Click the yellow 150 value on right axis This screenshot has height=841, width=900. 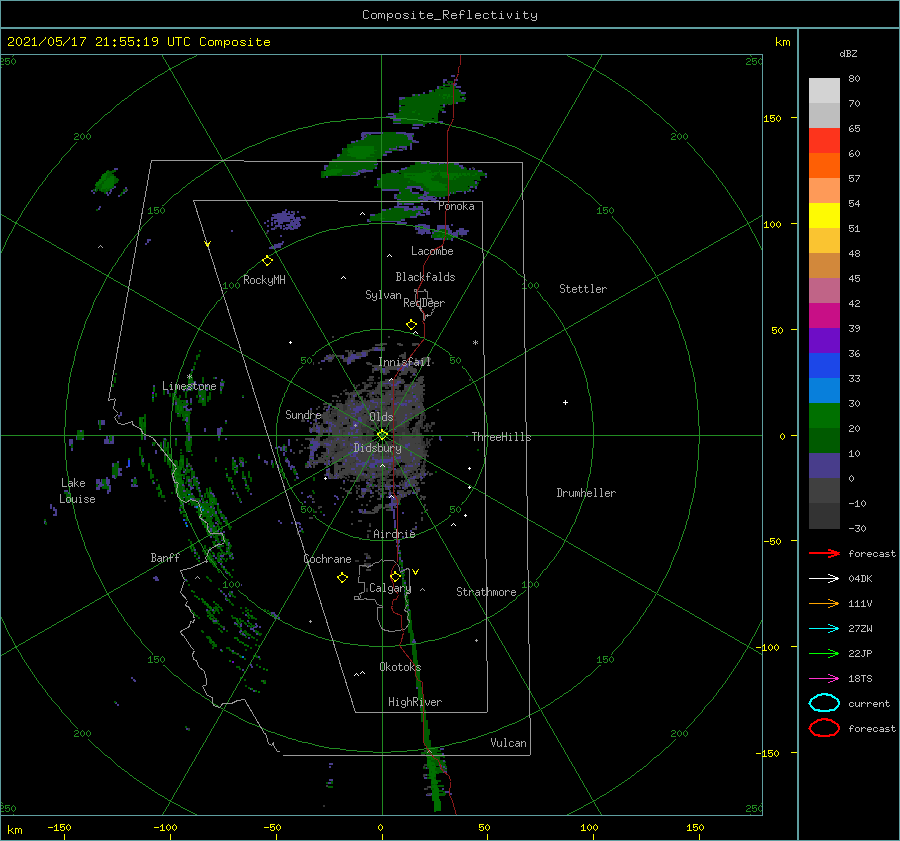tap(772, 118)
